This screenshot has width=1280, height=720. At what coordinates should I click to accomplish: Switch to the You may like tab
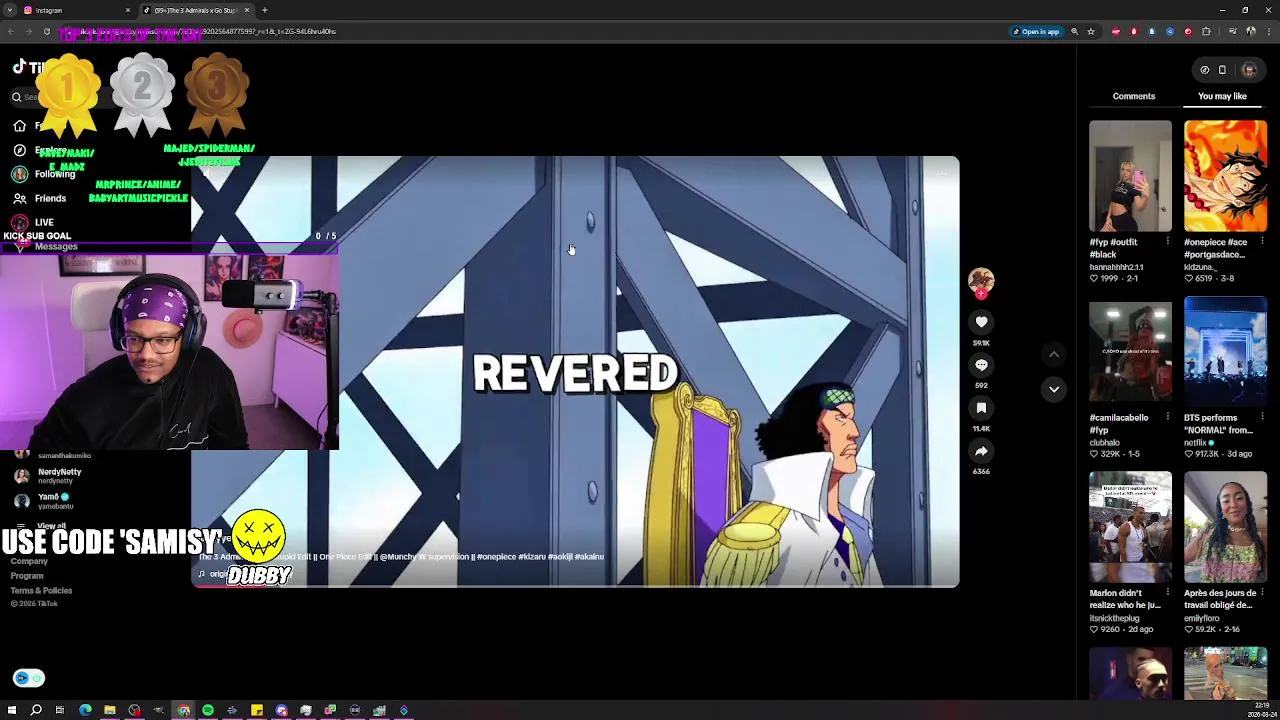pyautogui.click(x=1222, y=96)
